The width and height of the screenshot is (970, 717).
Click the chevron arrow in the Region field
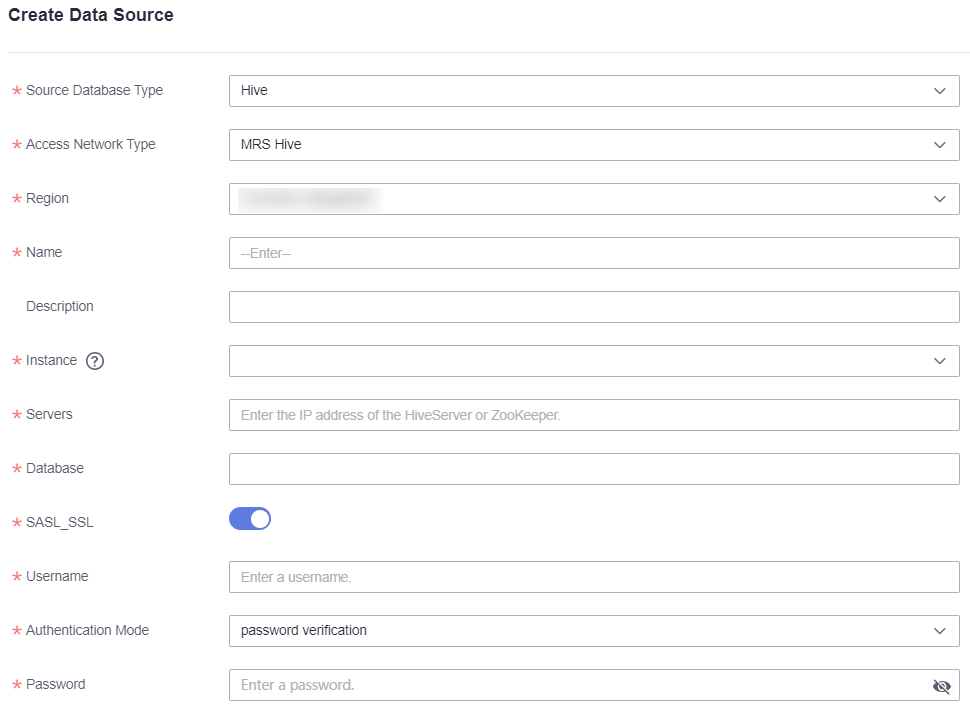(939, 199)
